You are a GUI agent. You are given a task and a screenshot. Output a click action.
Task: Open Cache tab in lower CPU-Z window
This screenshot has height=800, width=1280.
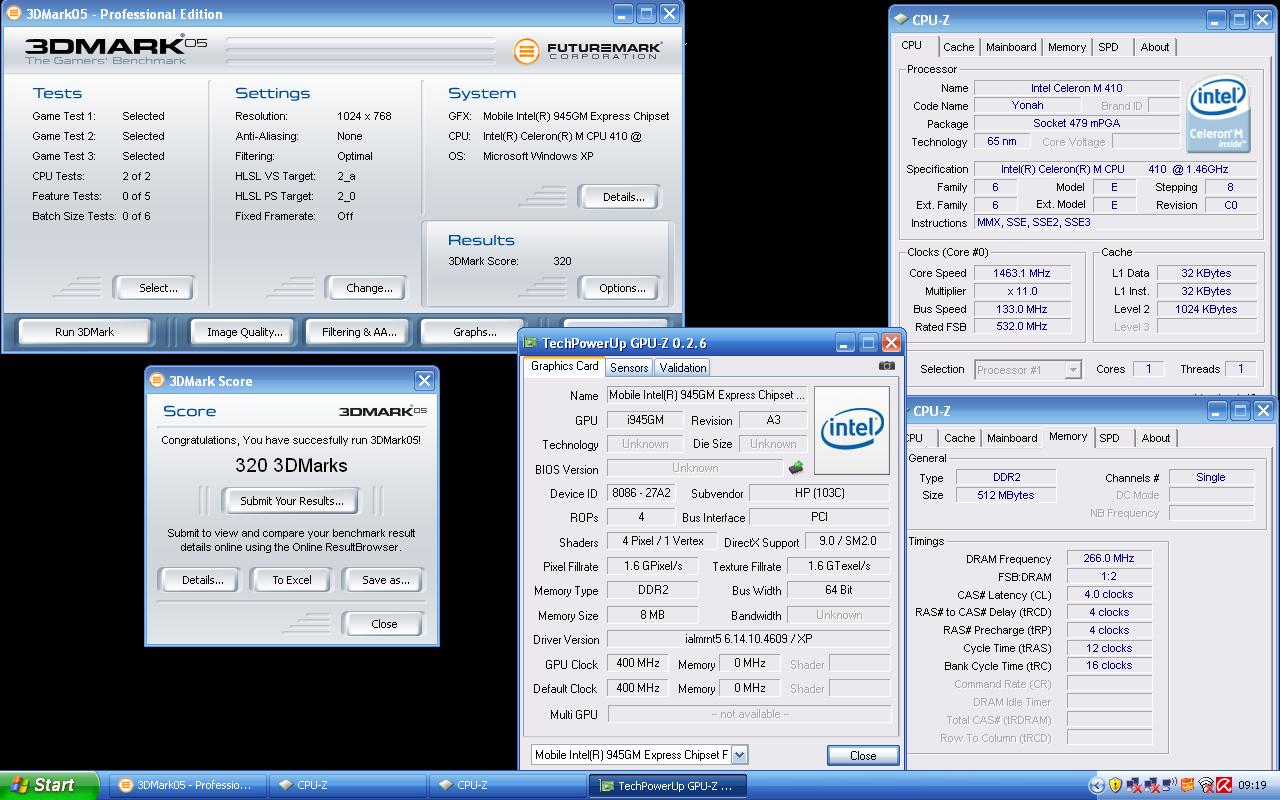pyautogui.click(x=959, y=438)
